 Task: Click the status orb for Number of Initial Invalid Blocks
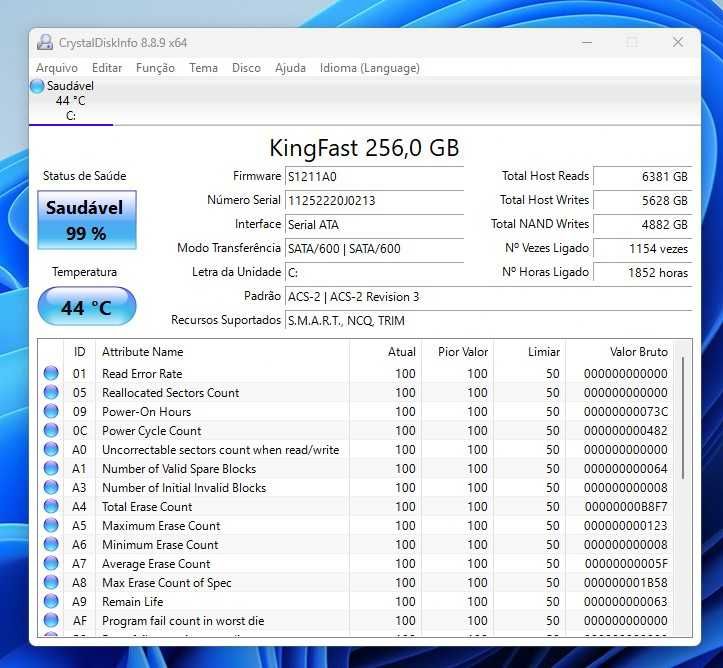tap(51, 487)
